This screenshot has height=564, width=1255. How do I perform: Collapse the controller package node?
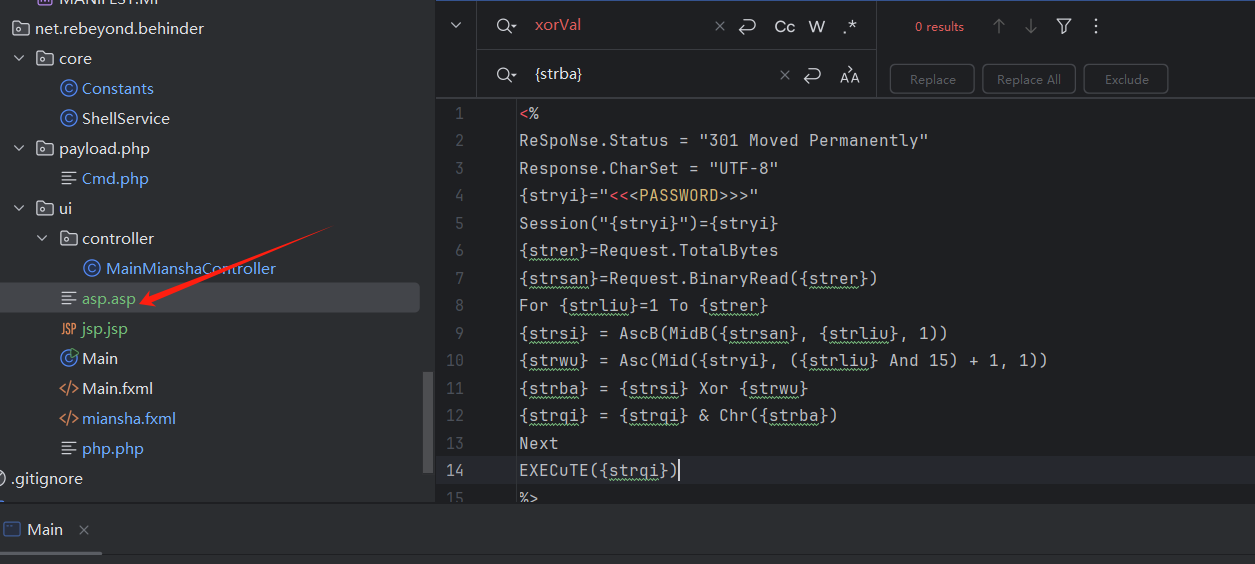[x=42, y=238]
